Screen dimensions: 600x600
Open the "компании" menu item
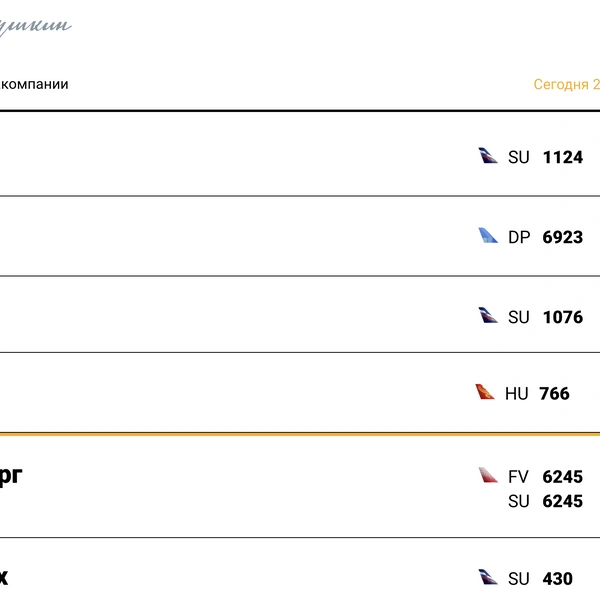34,85
